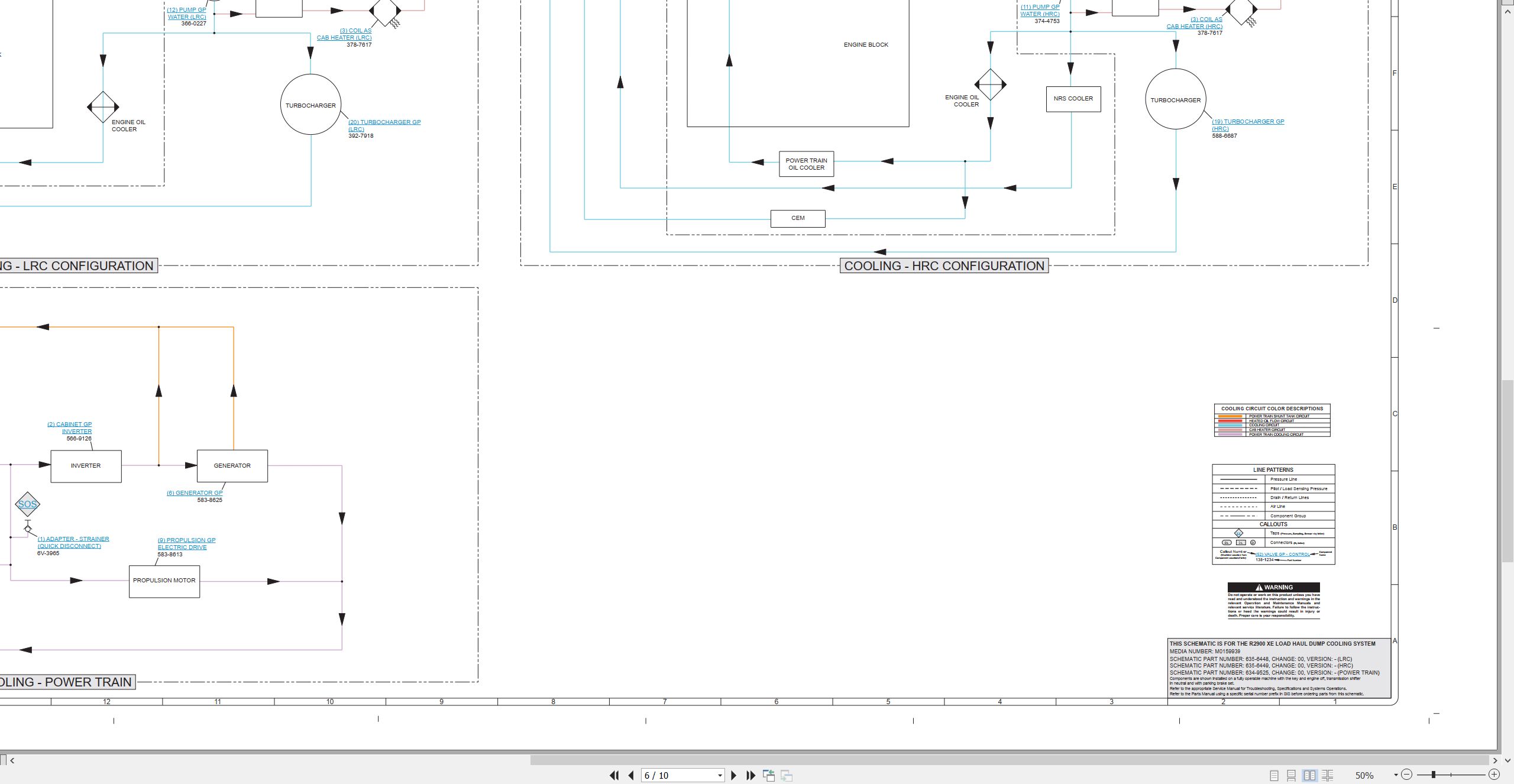Click the MEDIA NUMBER: M0159939 text
The height and width of the screenshot is (784, 1514).
pyautogui.click(x=1205, y=652)
